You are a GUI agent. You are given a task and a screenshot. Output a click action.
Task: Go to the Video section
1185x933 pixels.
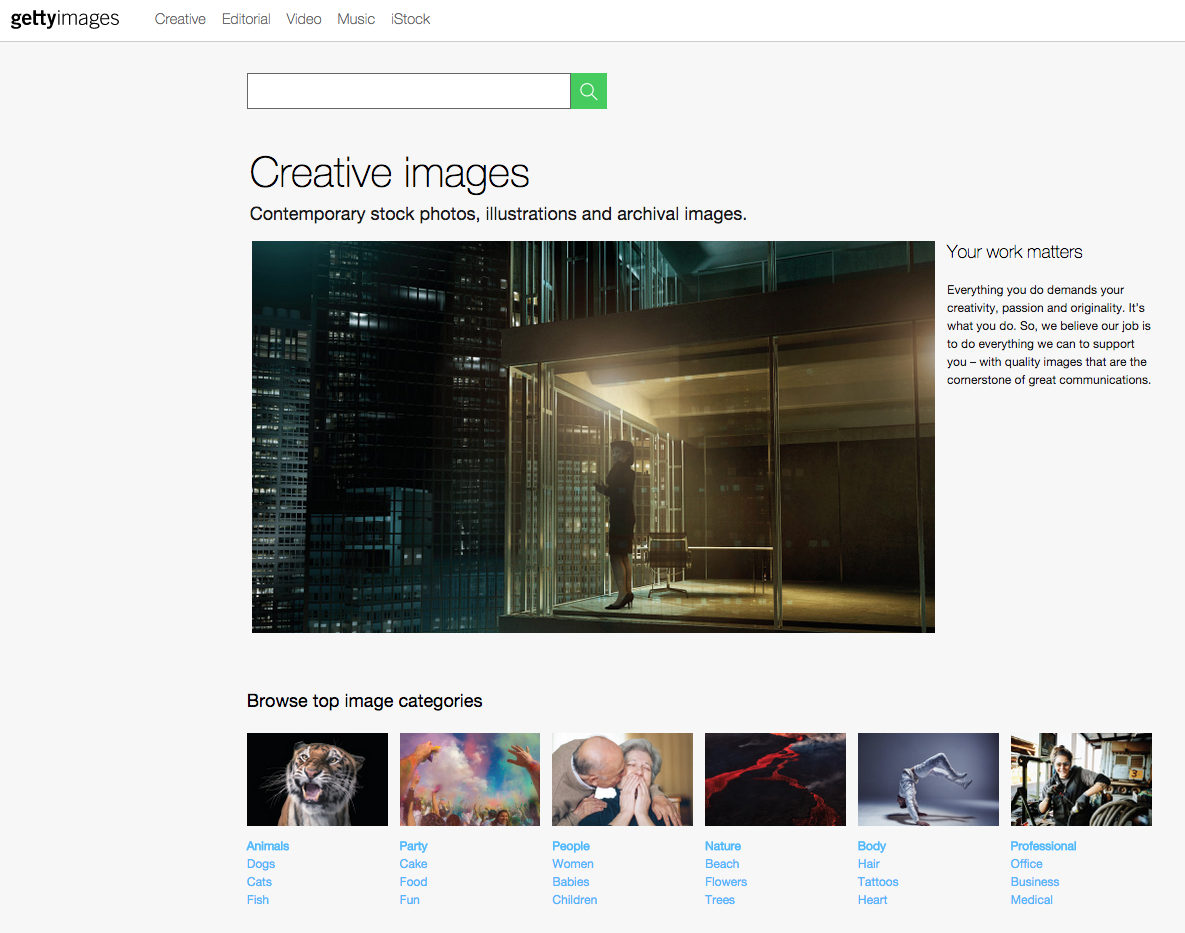304,19
